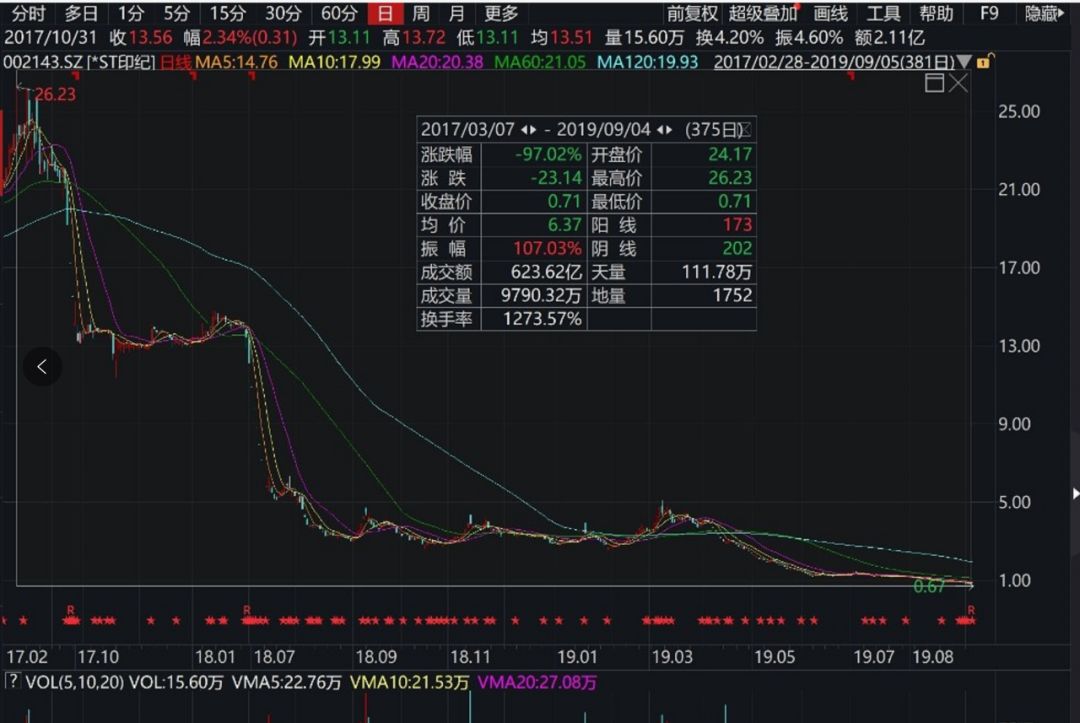Toggle the yellow lock icon
Viewport: 1080px width, 723px height.
(984, 62)
